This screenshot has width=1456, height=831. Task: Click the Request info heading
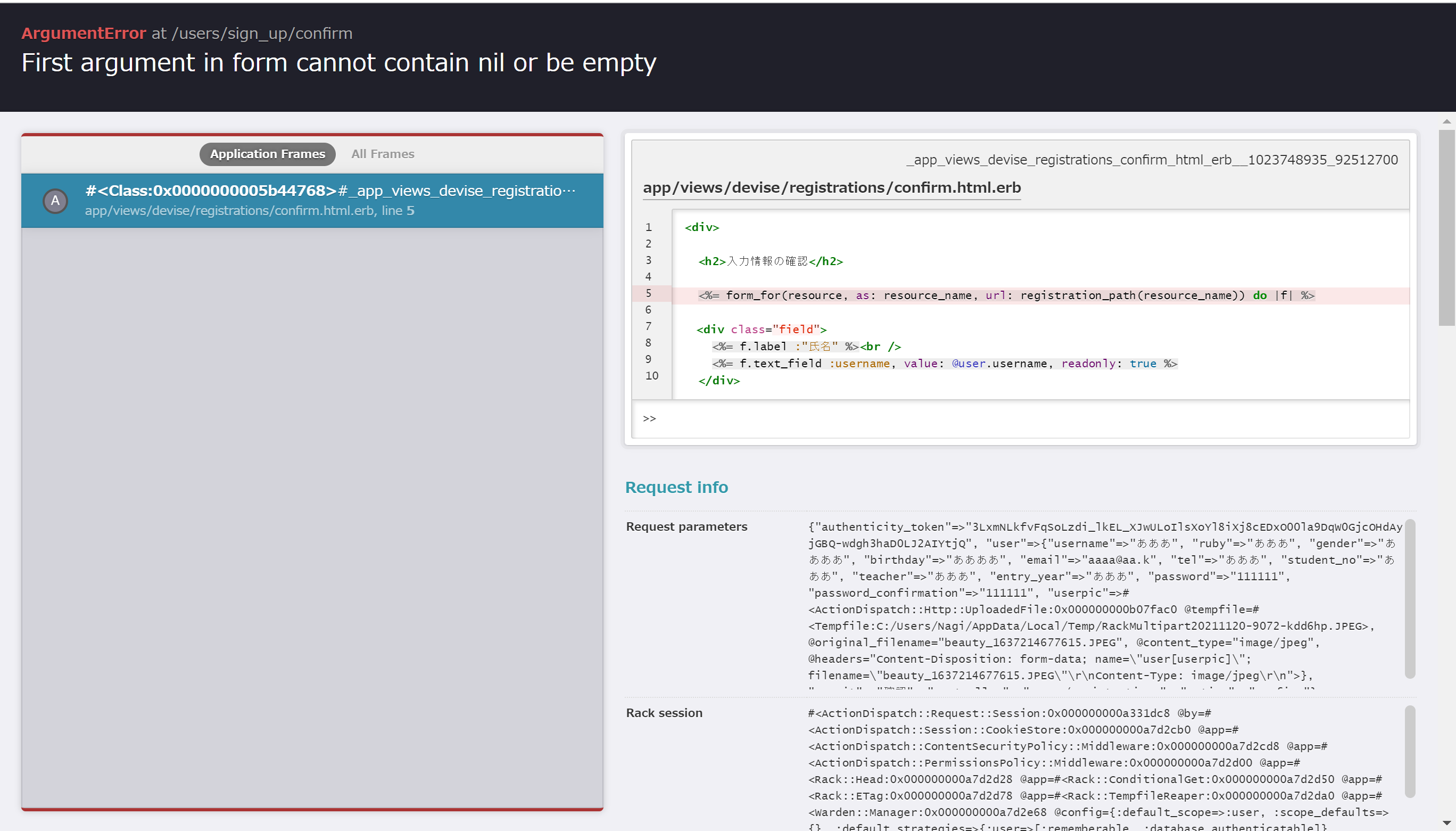pyautogui.click(x=676, y=487)
